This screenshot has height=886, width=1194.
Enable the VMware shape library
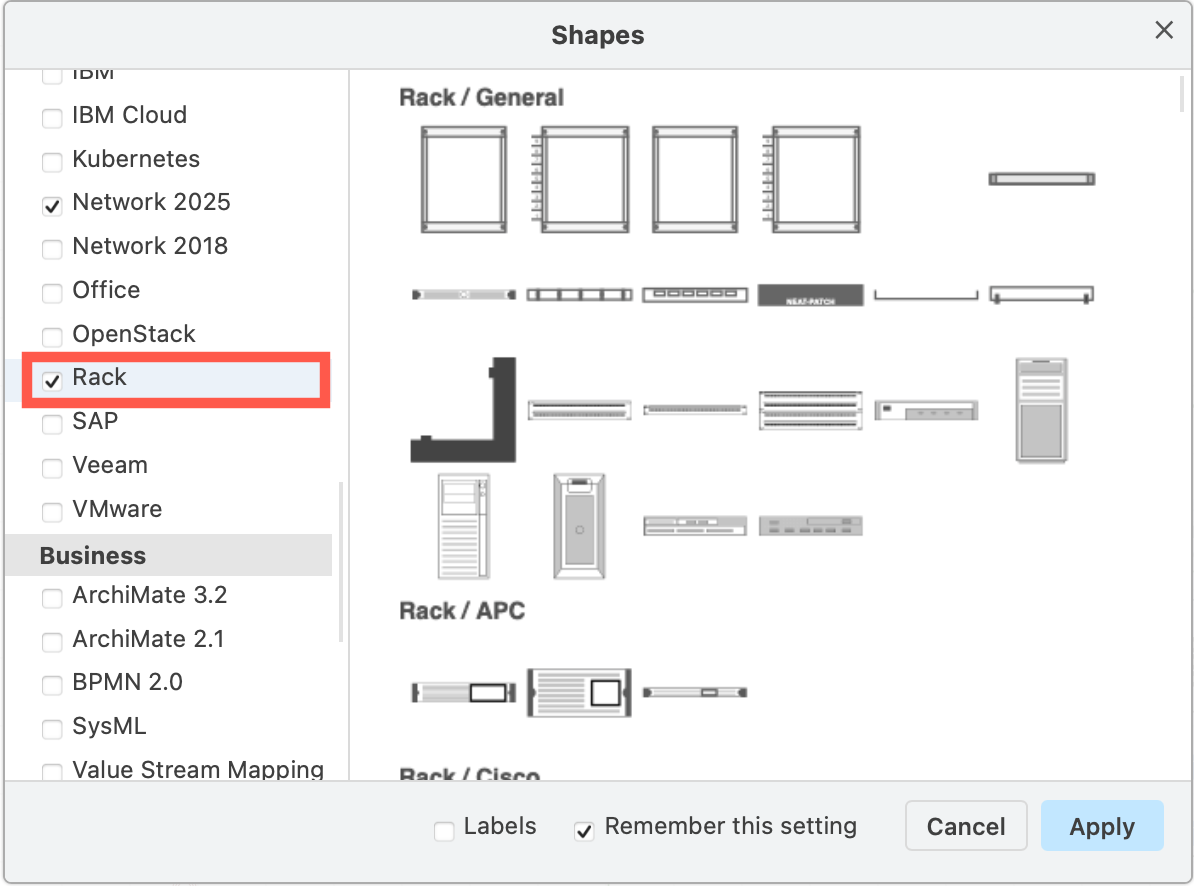52,512
